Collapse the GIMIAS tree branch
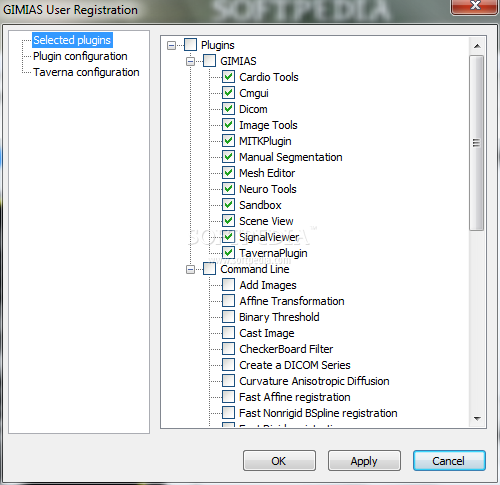This screenshot has height=485, width=500. point(190,61)
